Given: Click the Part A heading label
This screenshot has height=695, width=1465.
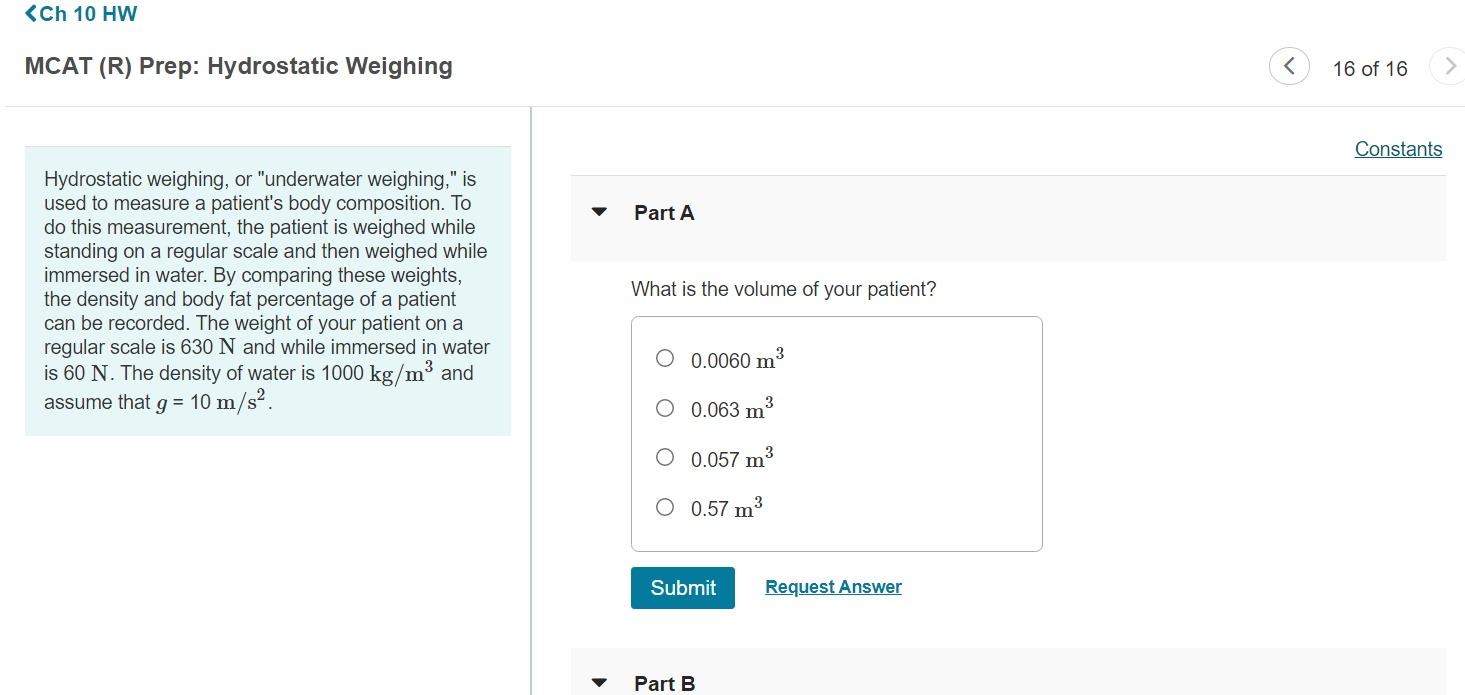Looking at the screenshot, I should (x=663, y=212).
